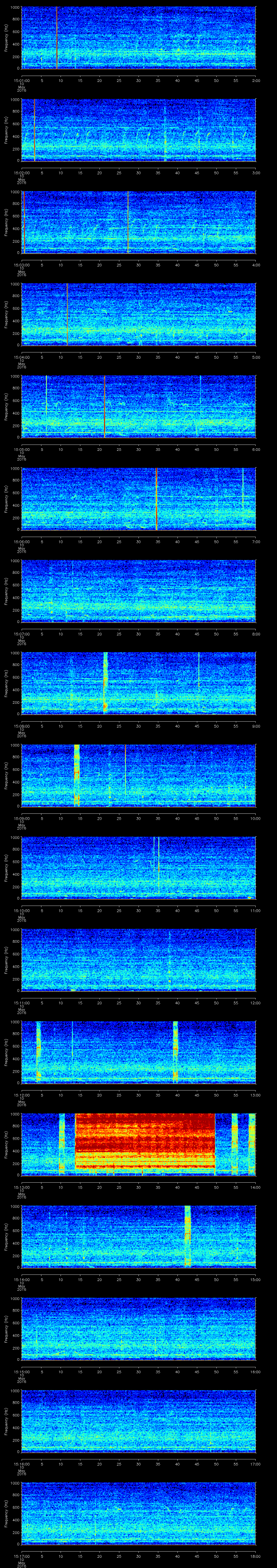277x1568 pixels.
Task: Select the spectrogram panel starting at 15:09:00
Action: tap(139, 775)
